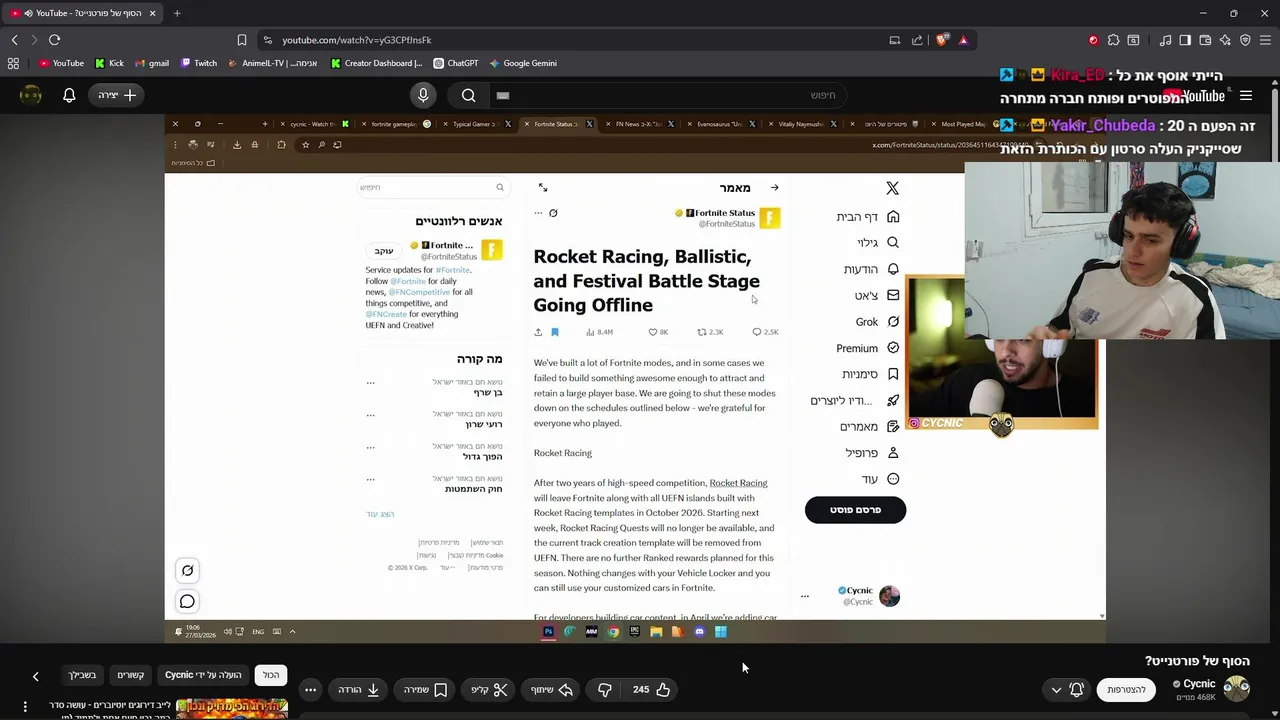Dislike the video with thumbs down
Screen dimensions: 1280x720
point(604,690)
